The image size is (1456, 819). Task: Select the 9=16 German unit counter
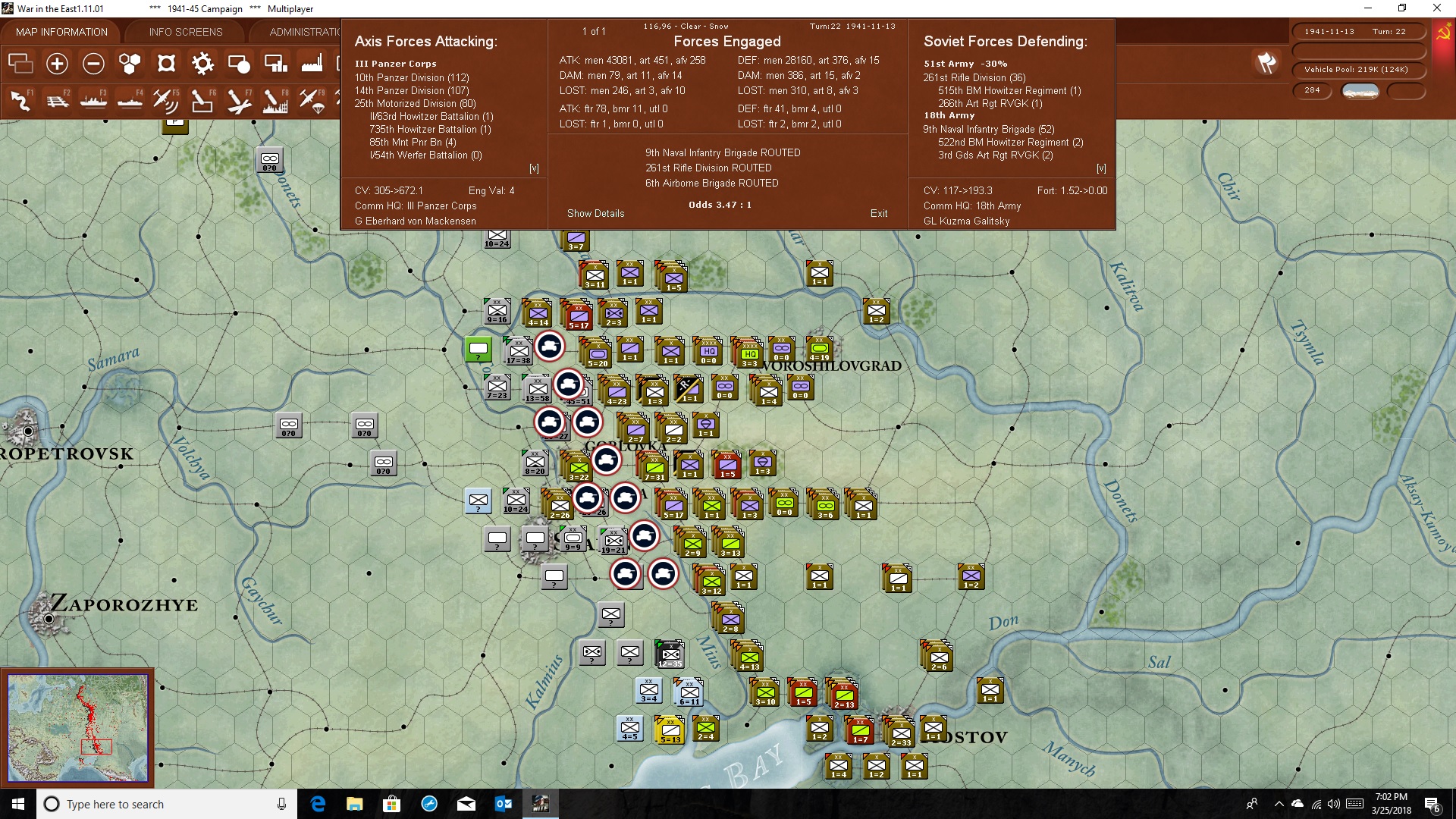[x=497, y=311]
